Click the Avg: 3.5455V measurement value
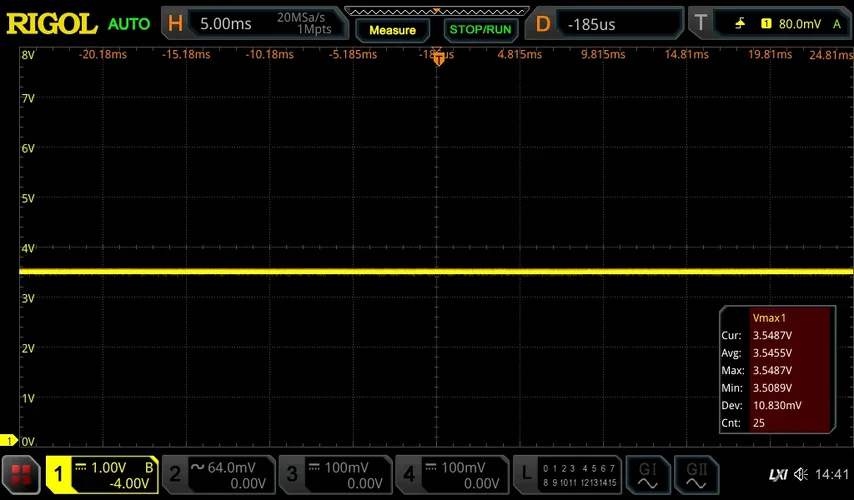Viewport: 854px width, 500px height. [772, 353]
